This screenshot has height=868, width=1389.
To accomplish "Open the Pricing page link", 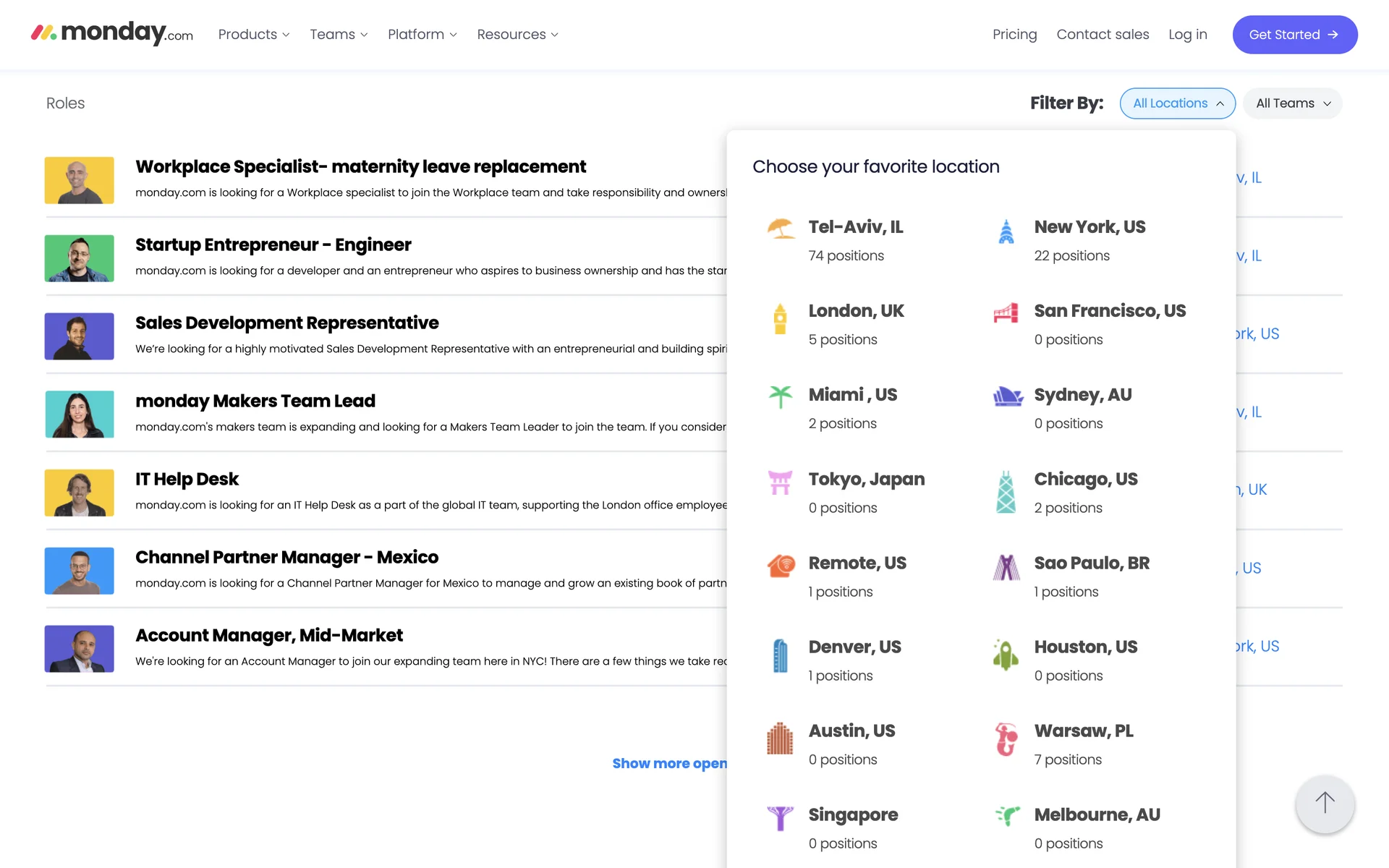I will click(1014, 35).
